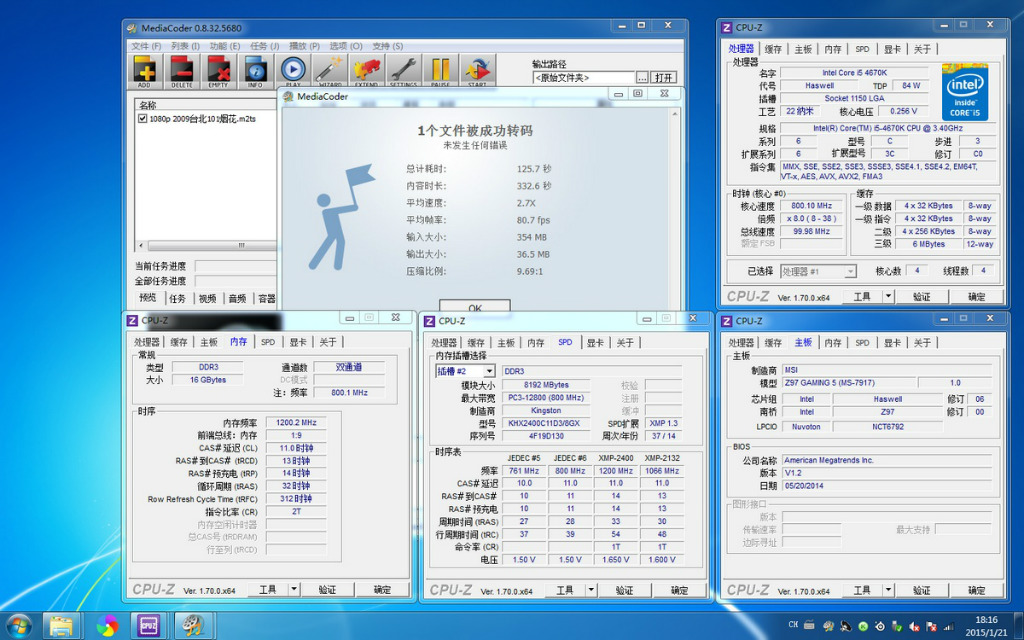Screen dimensions: 1024x640
Task: Expand 工具 dropdown arrow in processor CPU-Z window
Action: point(888,296)
